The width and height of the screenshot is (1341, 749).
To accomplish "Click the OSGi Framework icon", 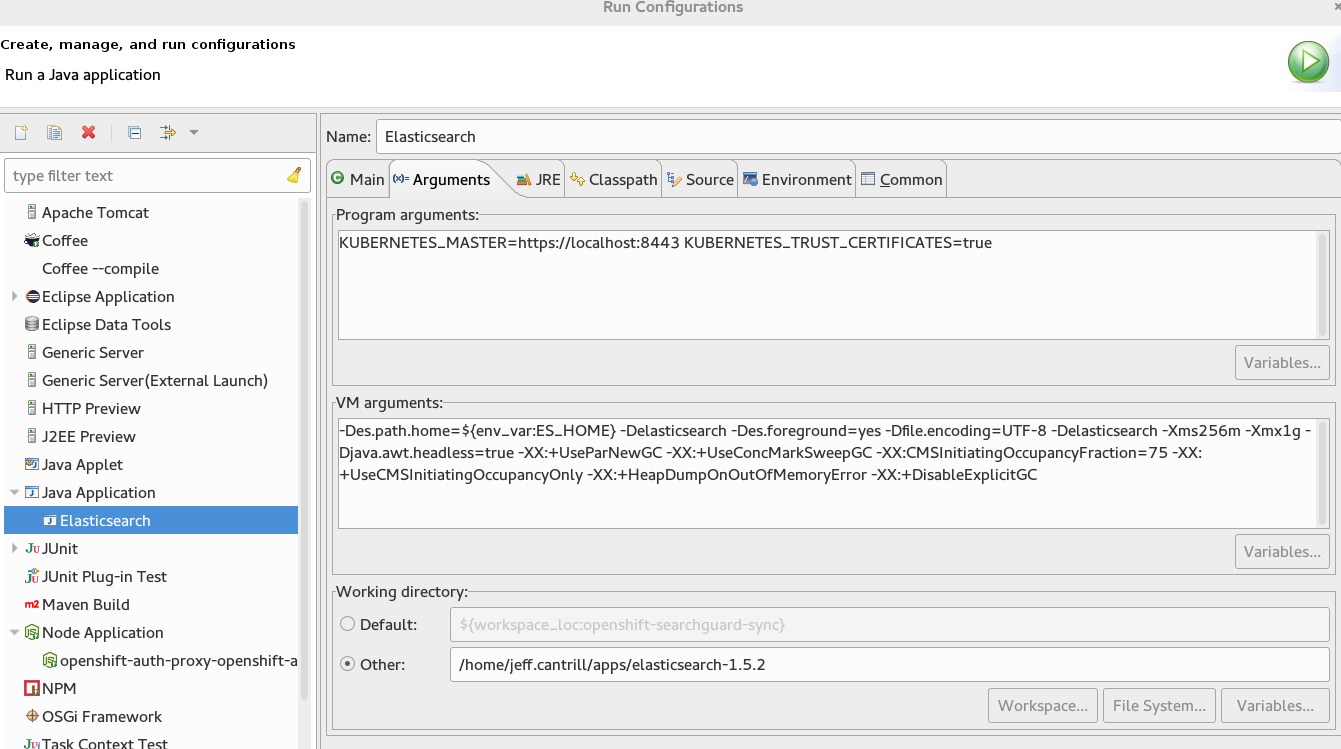I will click(32, 716).
